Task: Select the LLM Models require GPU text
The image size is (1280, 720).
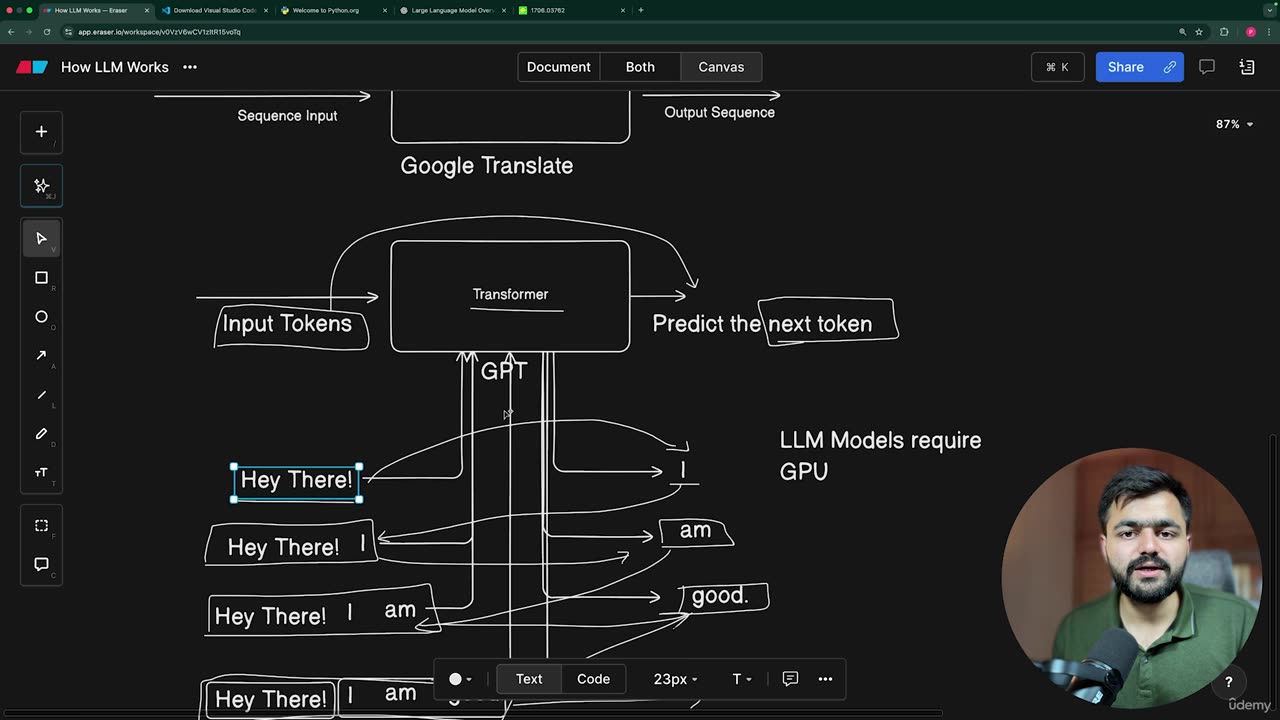Action: click(x=880, y=455)
